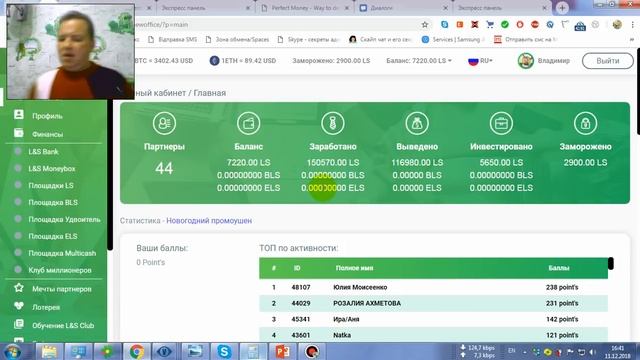Open the Зона обмена/Spaces bookmark

[x=238, y=40]
